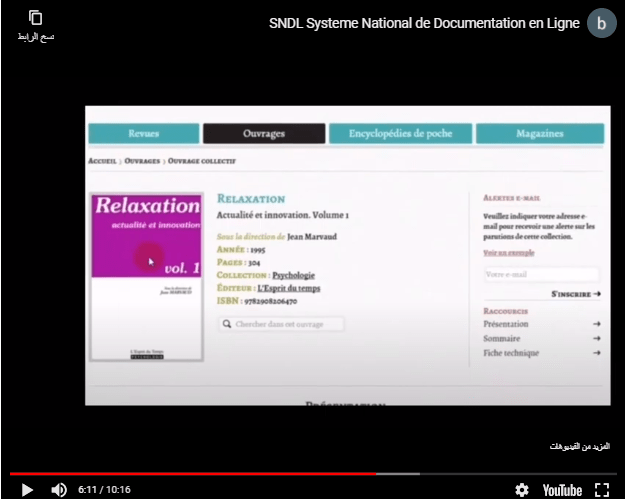Viewport: 625px width, 499px height.
Task: Select the author name Jean Marvaud
Action: click(x=312, y=237)
